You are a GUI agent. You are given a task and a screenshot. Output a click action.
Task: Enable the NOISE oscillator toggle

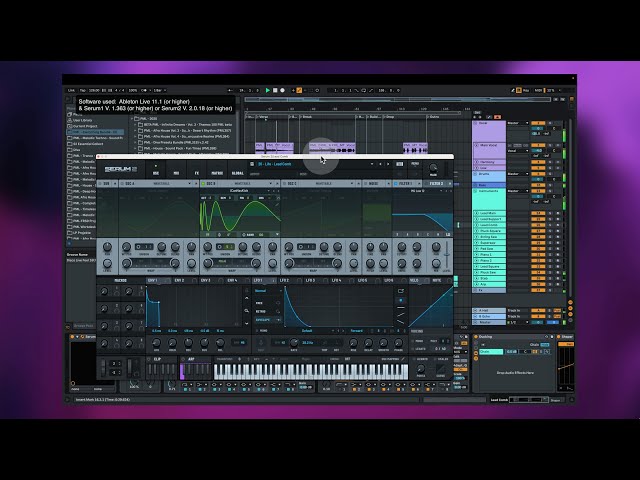(x=365, y=184)
